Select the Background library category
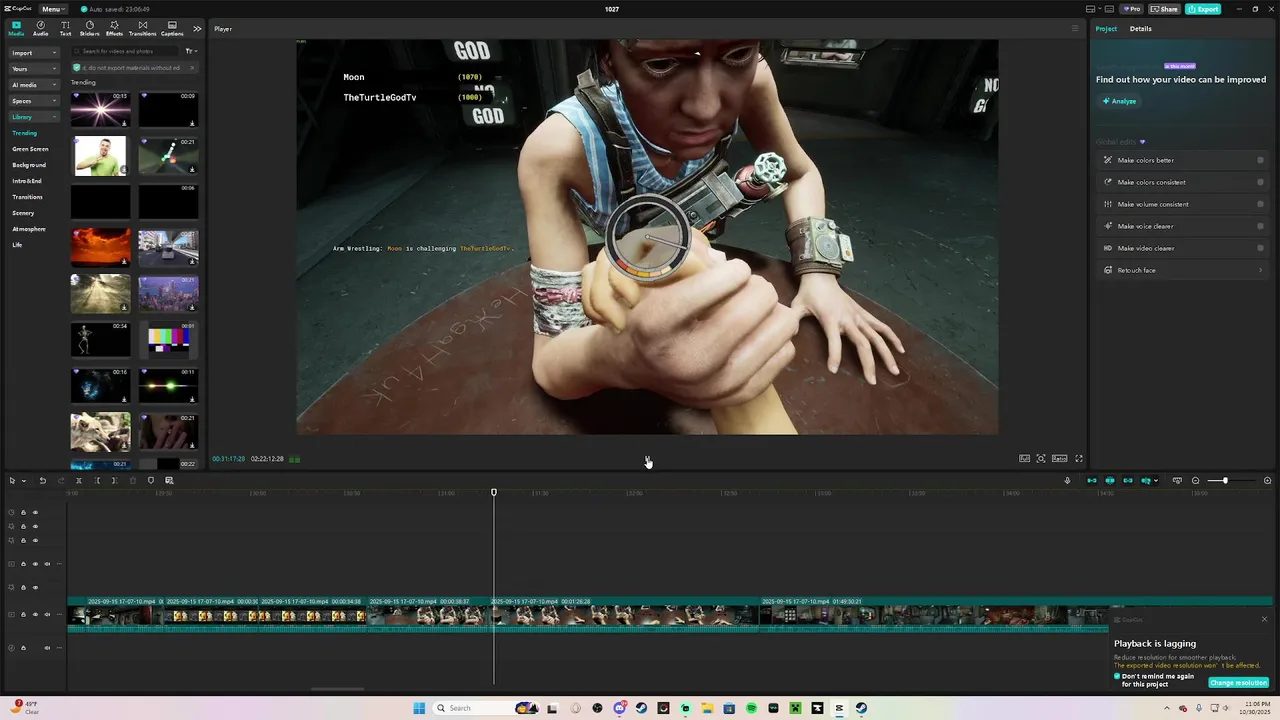 pos(29,165)
